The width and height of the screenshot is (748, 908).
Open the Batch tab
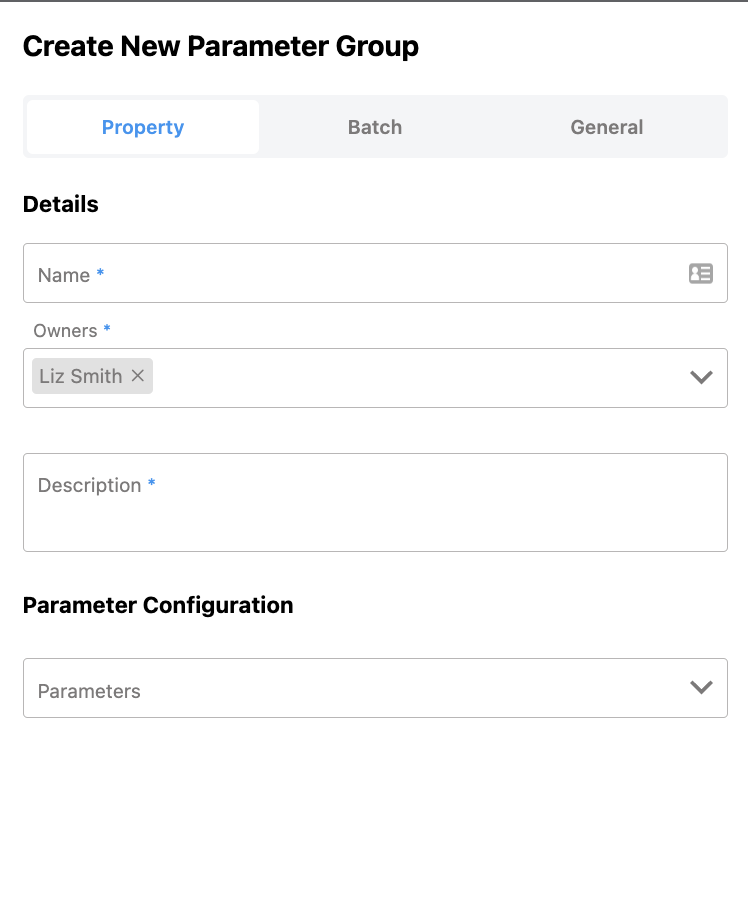(x=375, y=127)
